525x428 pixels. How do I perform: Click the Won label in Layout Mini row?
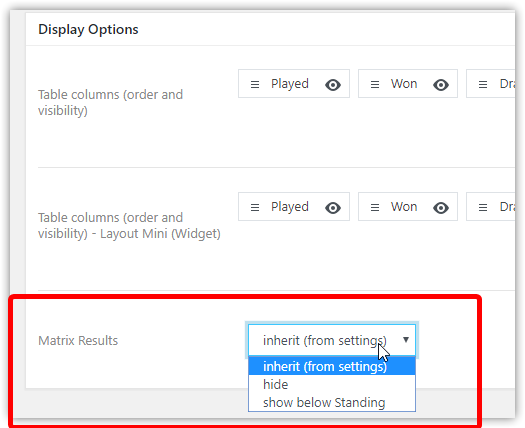(x=404, y=207)
